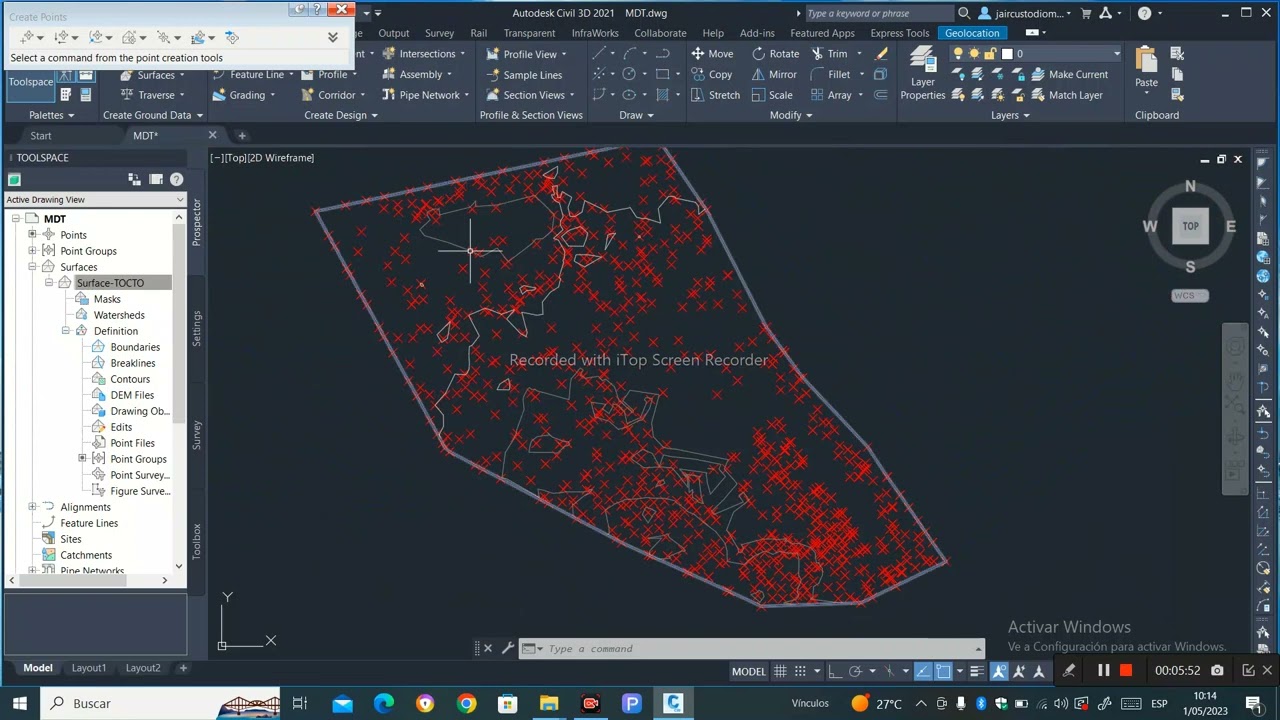
Task: Select the Scale tool
Action: [x=771, y=95]
